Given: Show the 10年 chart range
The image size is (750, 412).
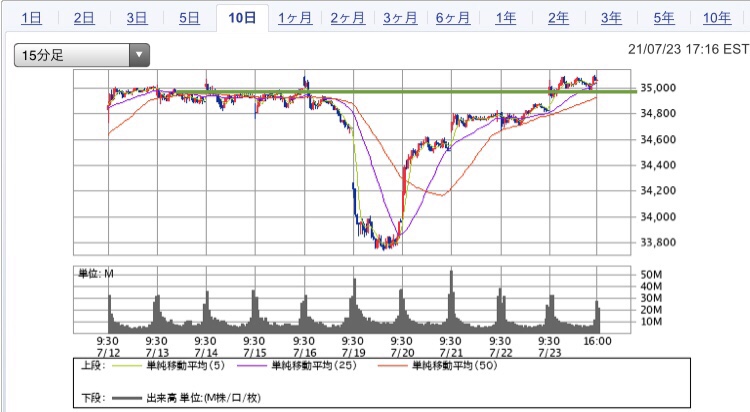Looking at the screenshot, I should (x=717, y=18).
